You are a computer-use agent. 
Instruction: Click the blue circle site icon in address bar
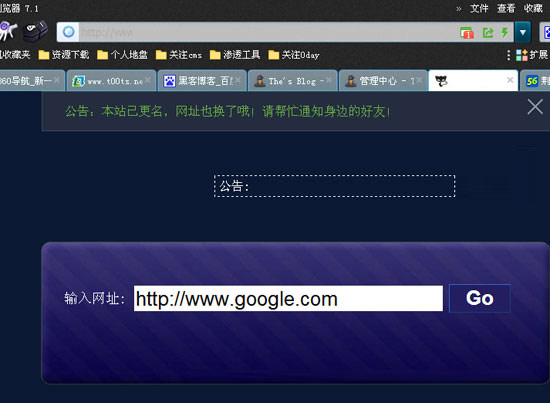(x=68, y=32)
